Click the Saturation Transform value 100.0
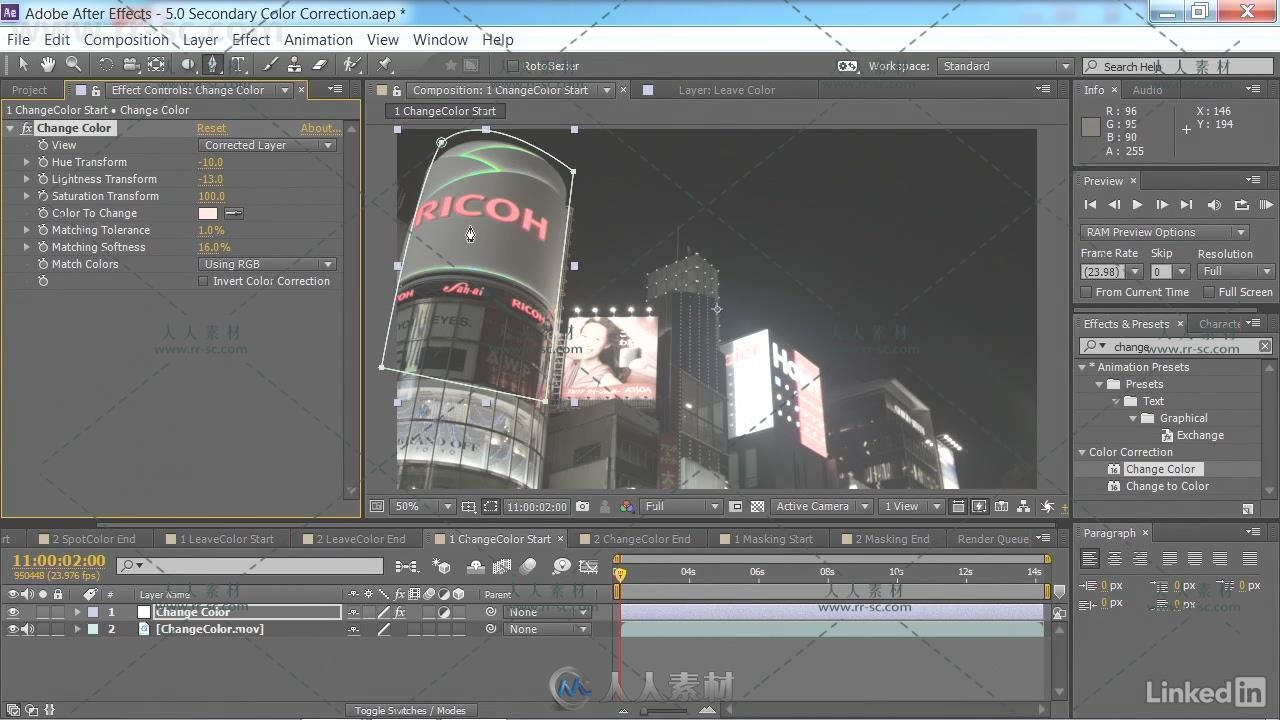The width and height of the screenshot is (1280, 720). 211,196
